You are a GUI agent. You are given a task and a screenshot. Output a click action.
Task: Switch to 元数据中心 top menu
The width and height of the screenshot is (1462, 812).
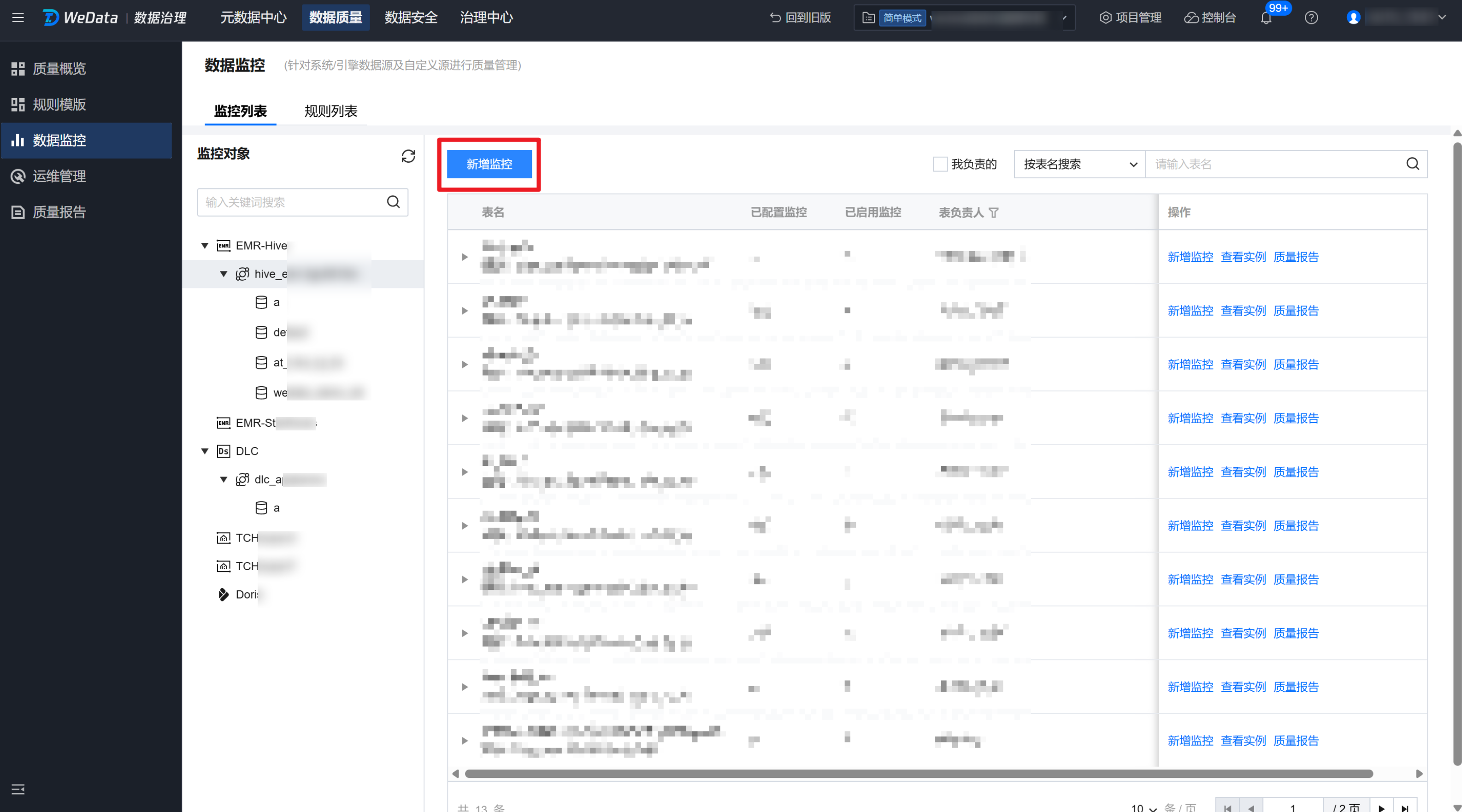pyautogui.click(x=253, y=18)
